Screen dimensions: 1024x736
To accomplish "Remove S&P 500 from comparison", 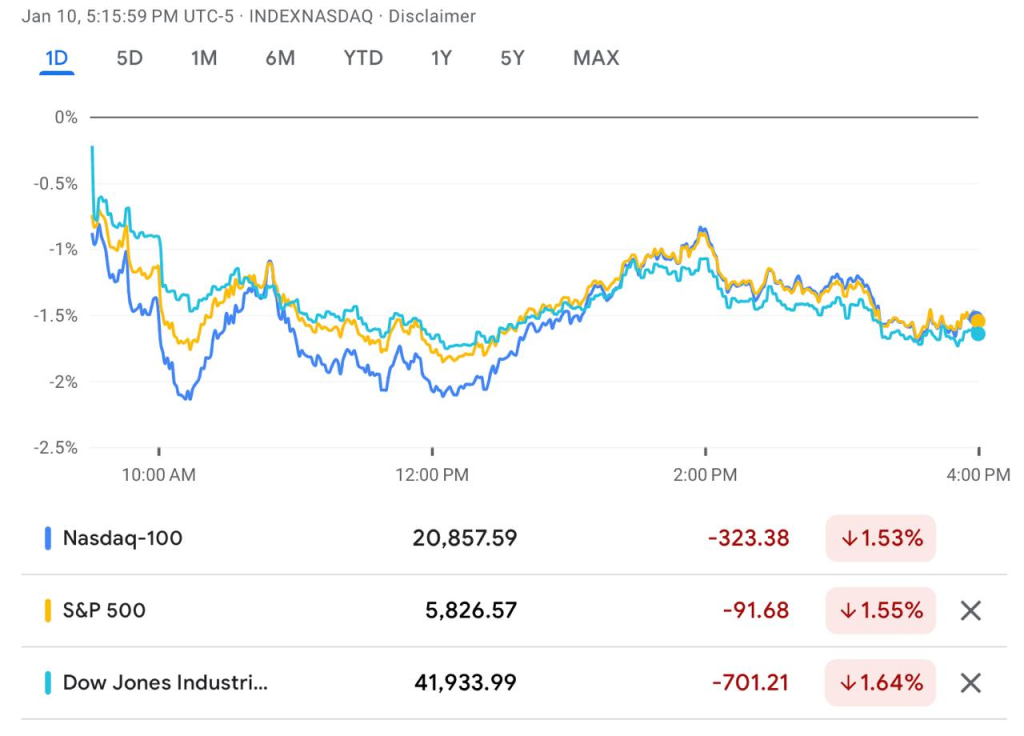I will click(x=970, y=610).
